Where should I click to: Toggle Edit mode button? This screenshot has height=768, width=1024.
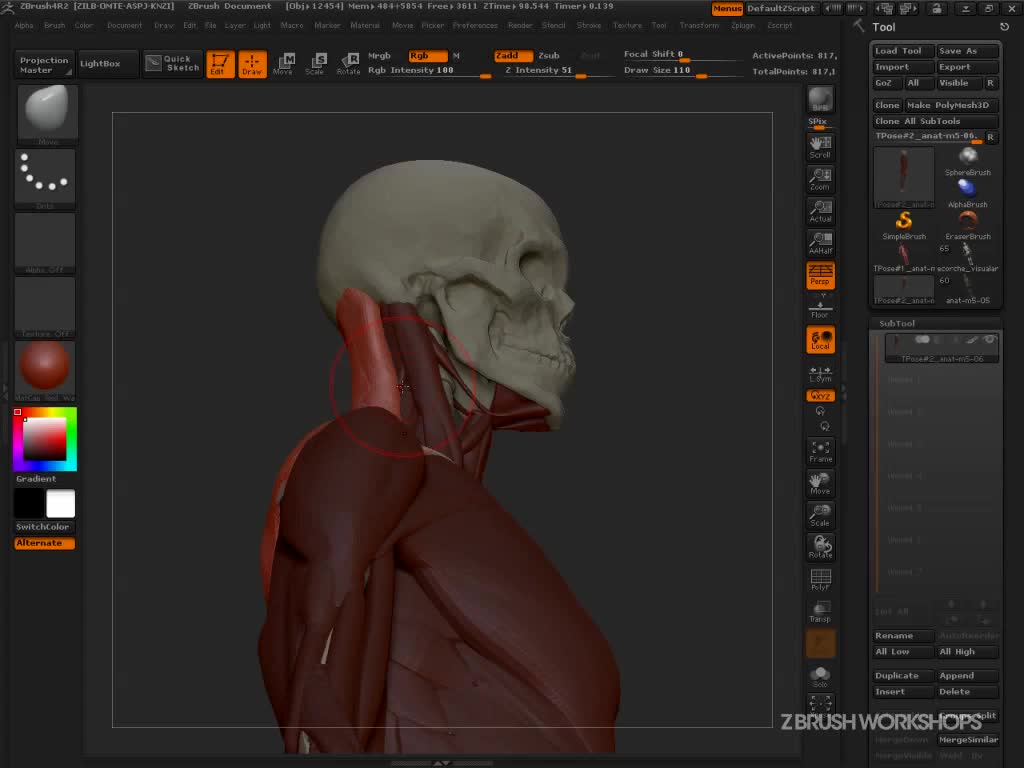(x=220, y=64)
